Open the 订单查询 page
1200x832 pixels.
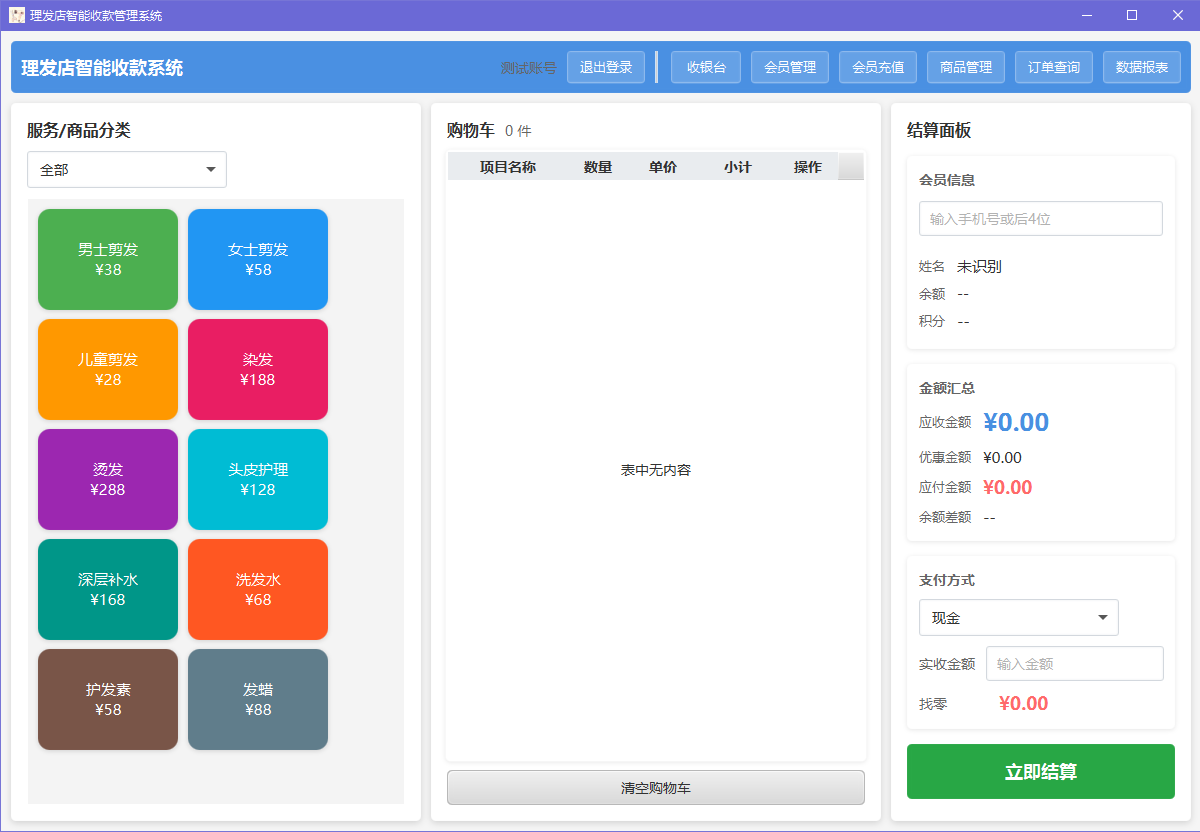point(1053,67)
